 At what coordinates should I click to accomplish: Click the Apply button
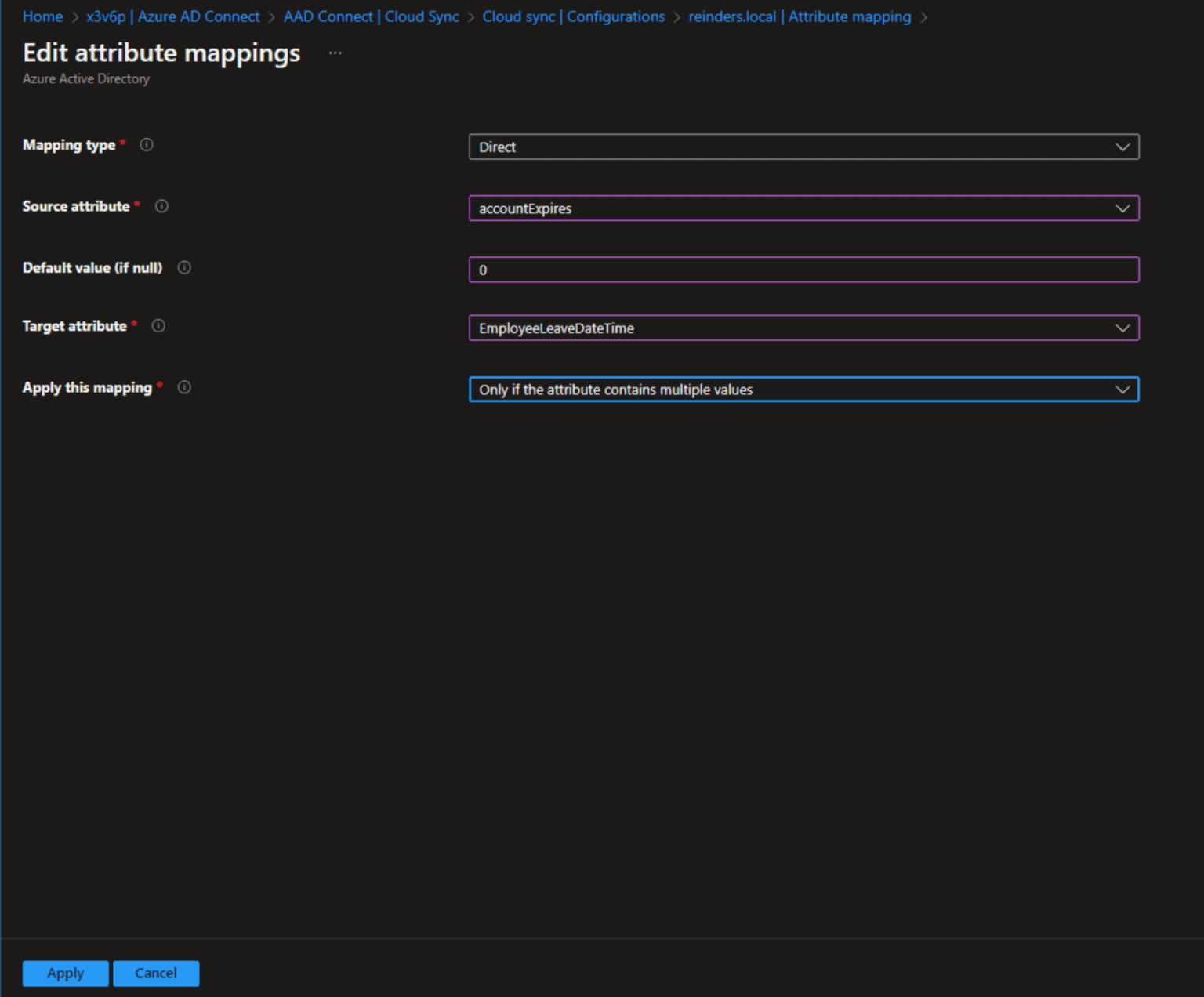[65, 973]
